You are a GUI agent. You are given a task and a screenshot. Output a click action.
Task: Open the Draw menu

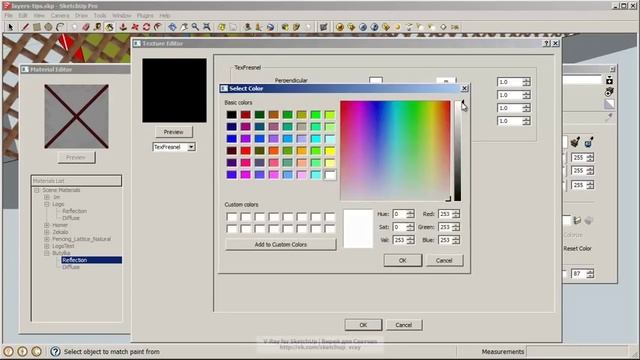click(81, 16)
